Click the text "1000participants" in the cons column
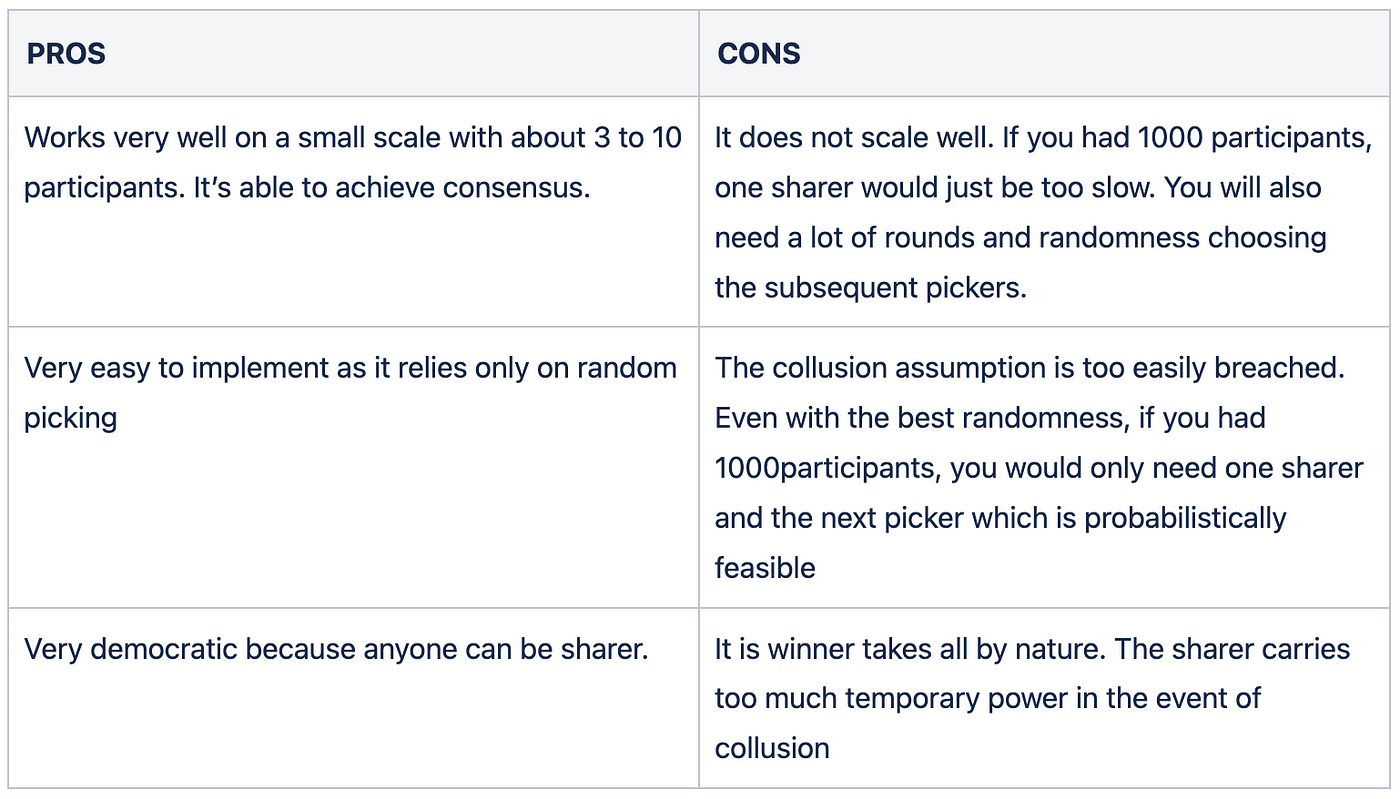1400x799 pixels. click(x=828, y=468)
